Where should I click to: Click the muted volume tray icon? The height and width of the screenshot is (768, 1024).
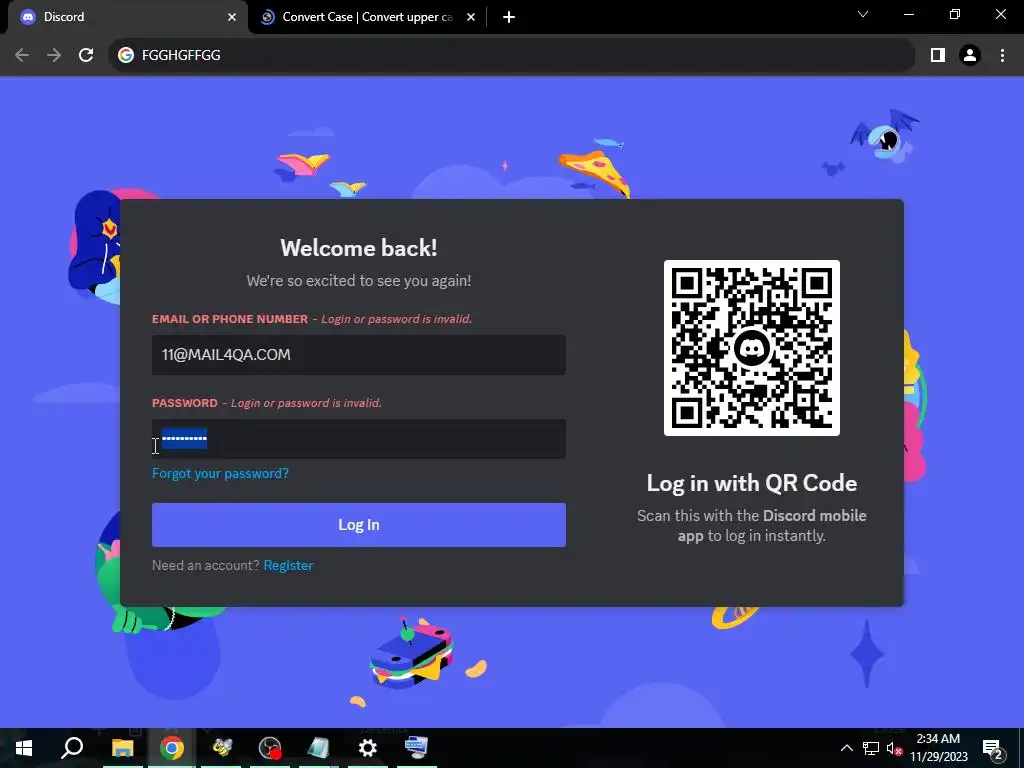[894, 748]
